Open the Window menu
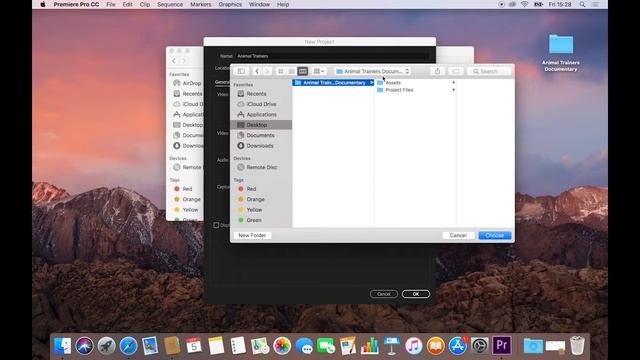The width and height of the screenshot is (640, 360). pos(259,4)
